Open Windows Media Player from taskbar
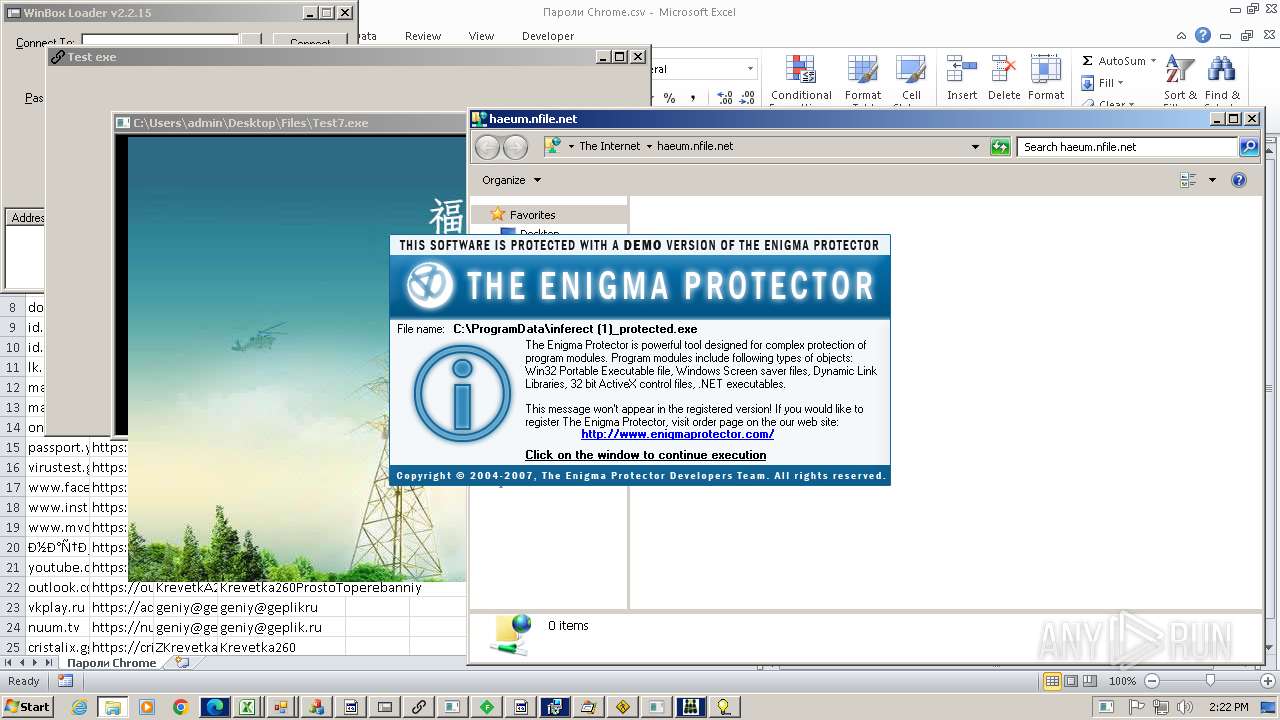 [147, 707]
